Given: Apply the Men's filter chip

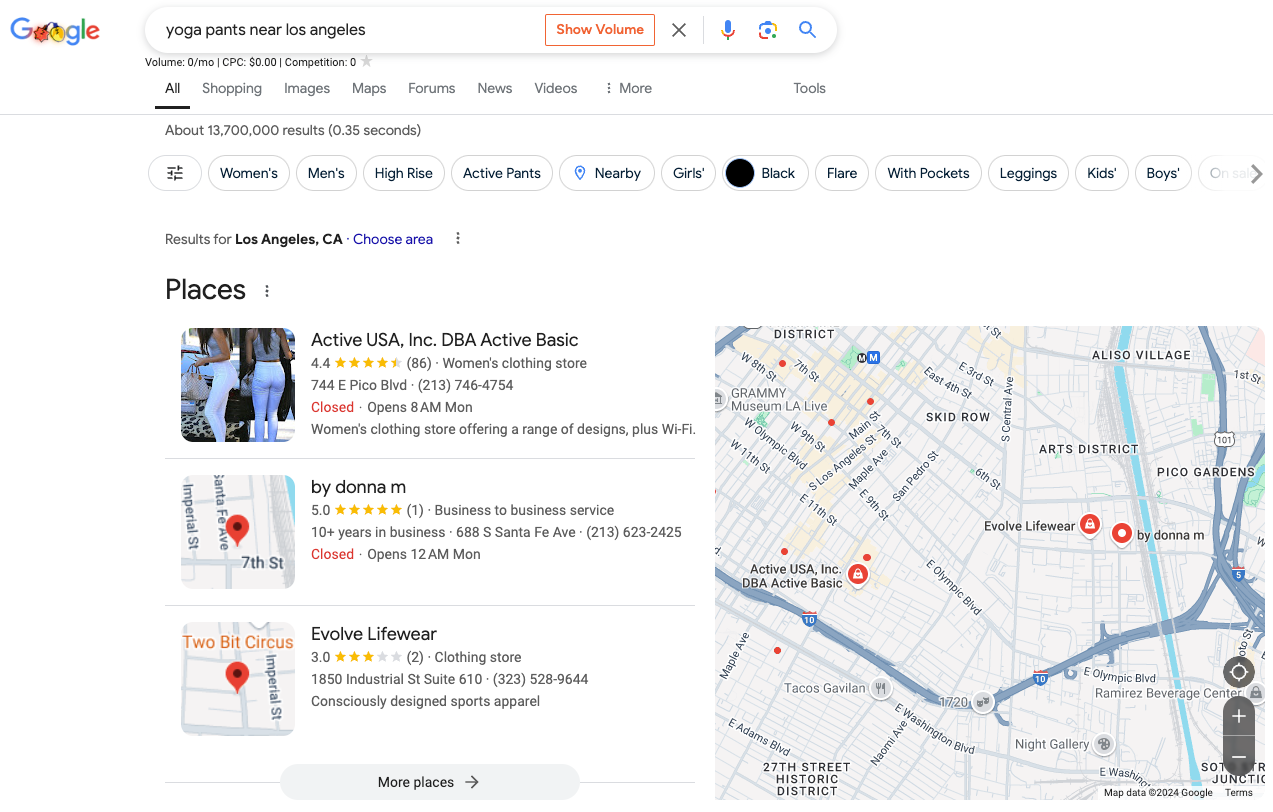Looking at the screenshot, I should tap(326, 173).
